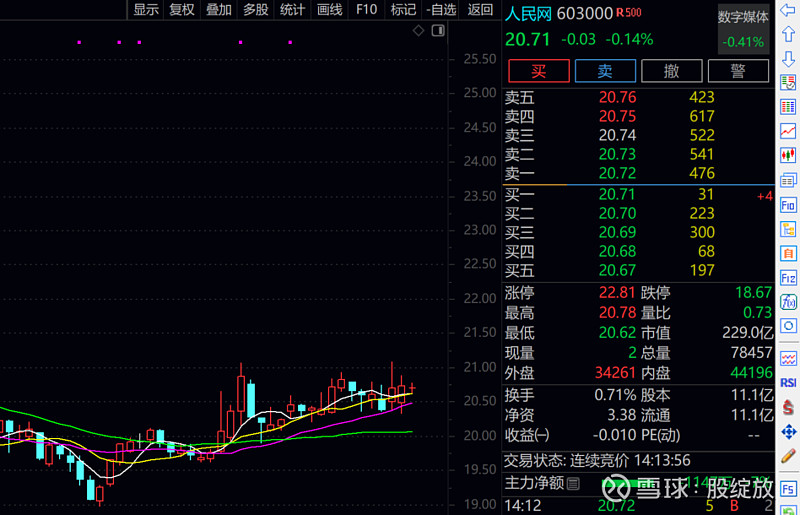
Task: Select the RSI indicator icon
Action: tap(788, 383)
